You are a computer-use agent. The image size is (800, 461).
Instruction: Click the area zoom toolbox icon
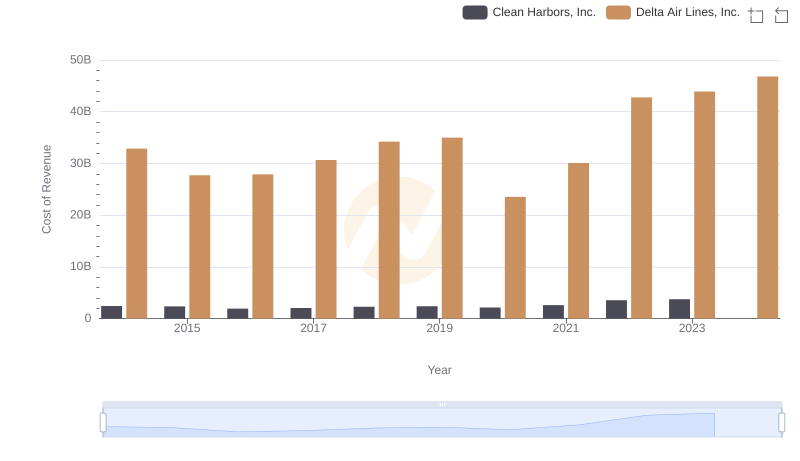tap(756, 15)
